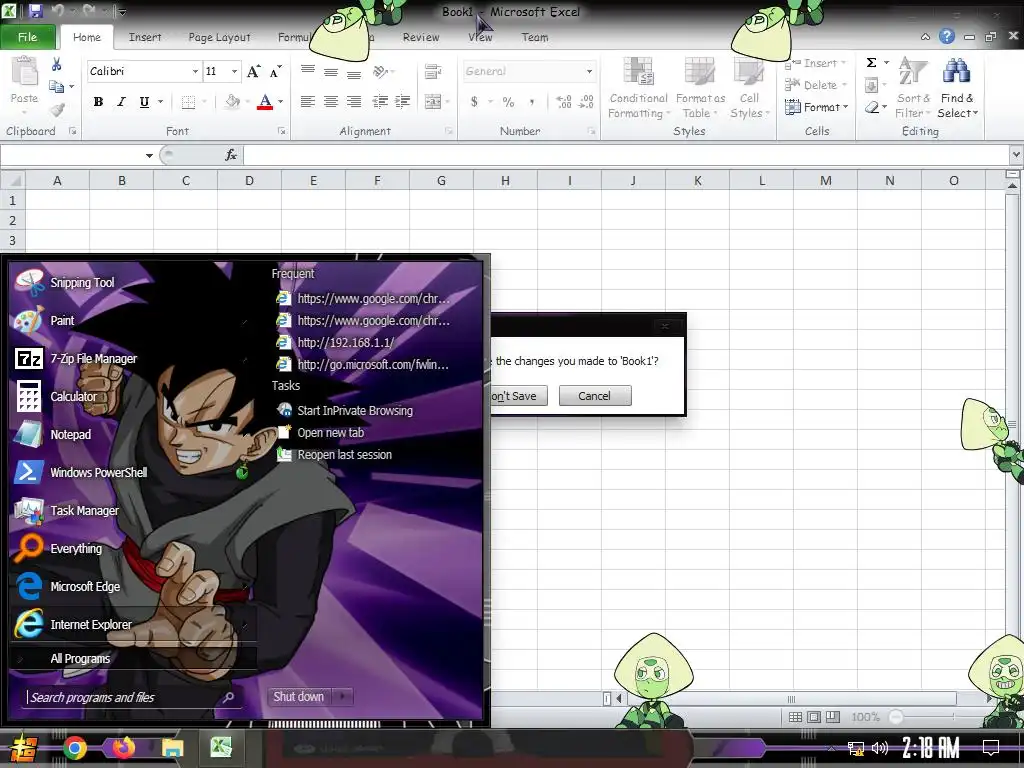Click the Decrease Decimal icon
The image size is (1024, 768).
[x=586, y=101]
